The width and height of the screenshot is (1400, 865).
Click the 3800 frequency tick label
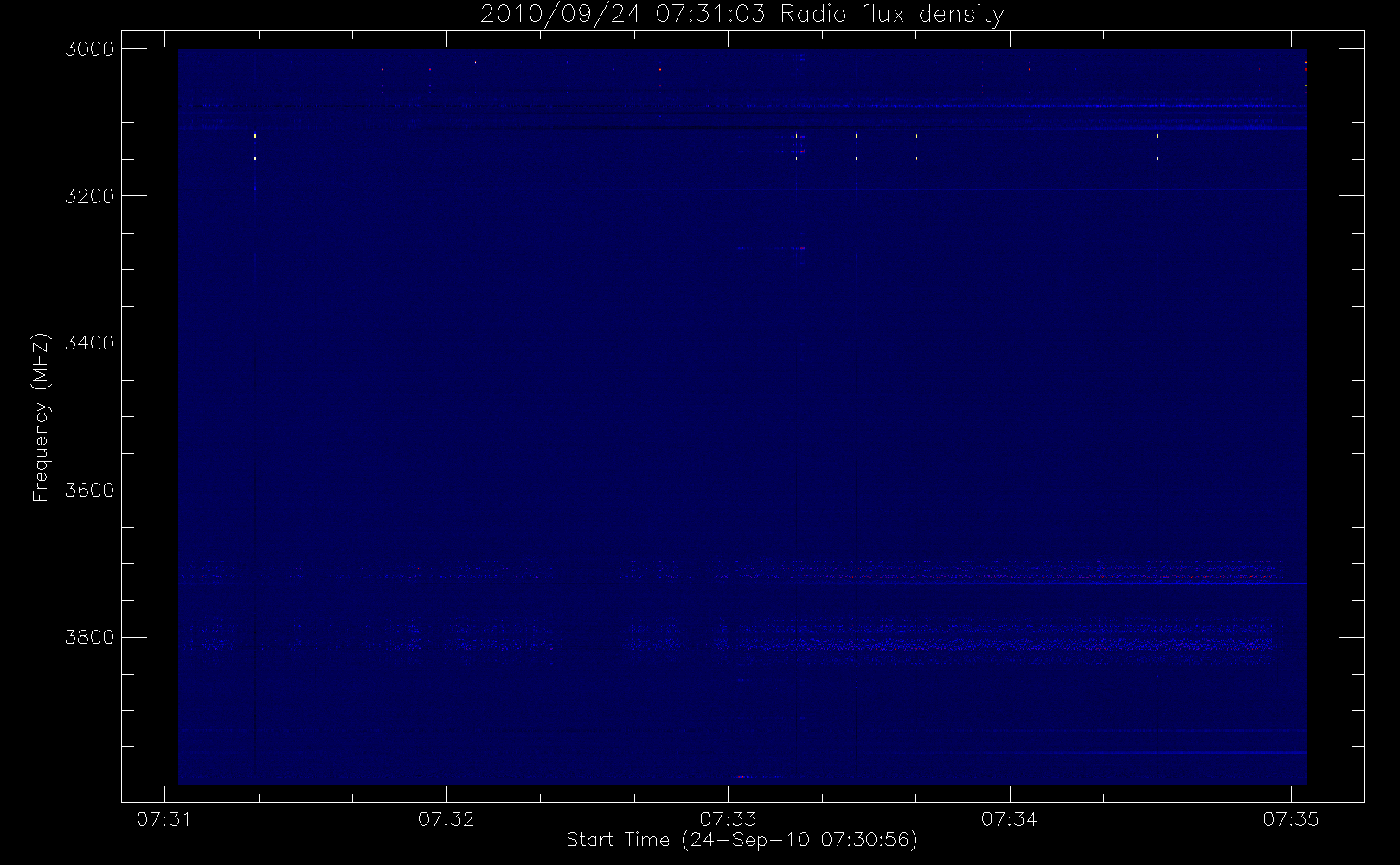pyautogui.click(x=90, y=638)
